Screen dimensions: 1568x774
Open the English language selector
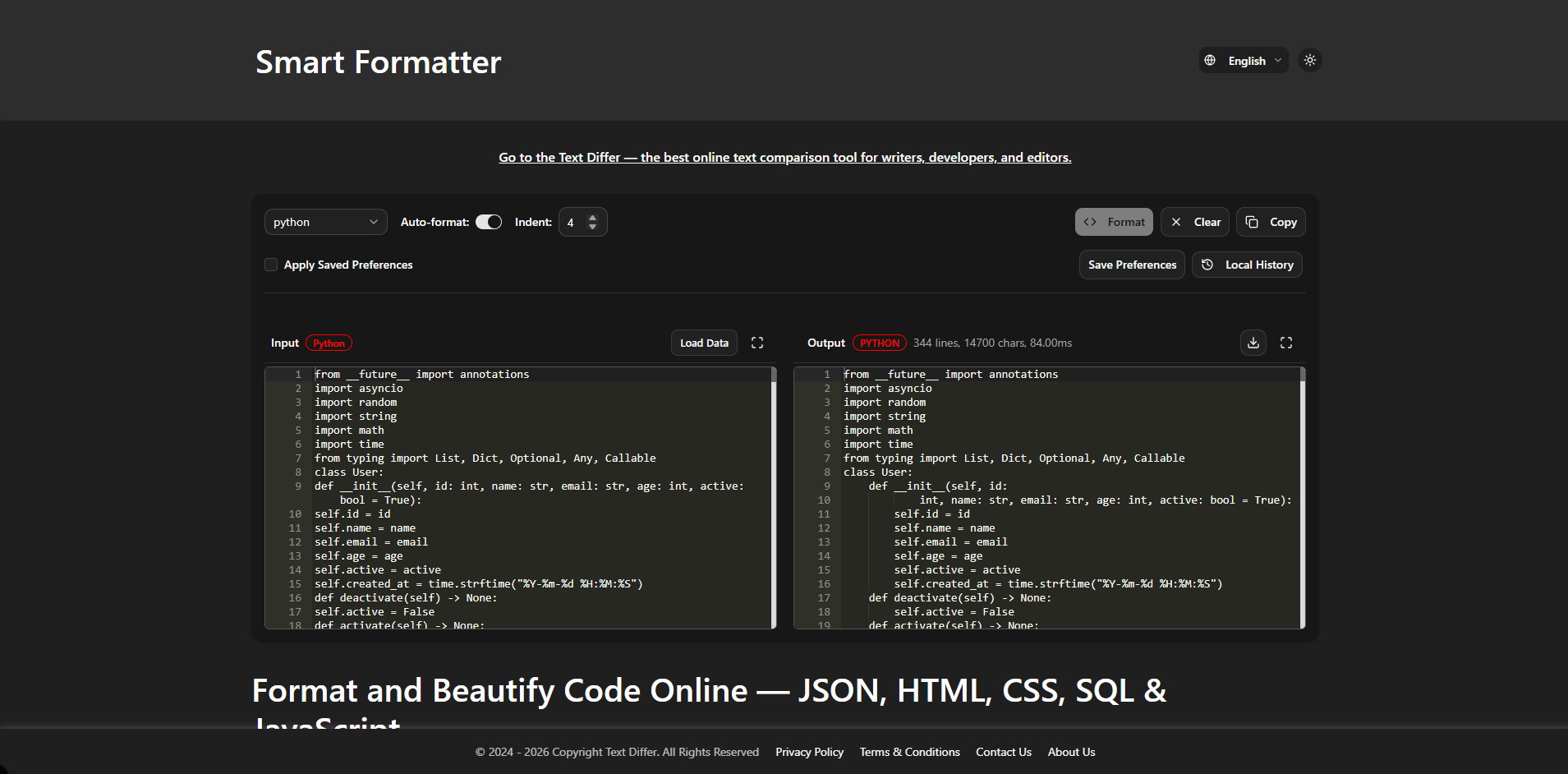coord(1243,60)
